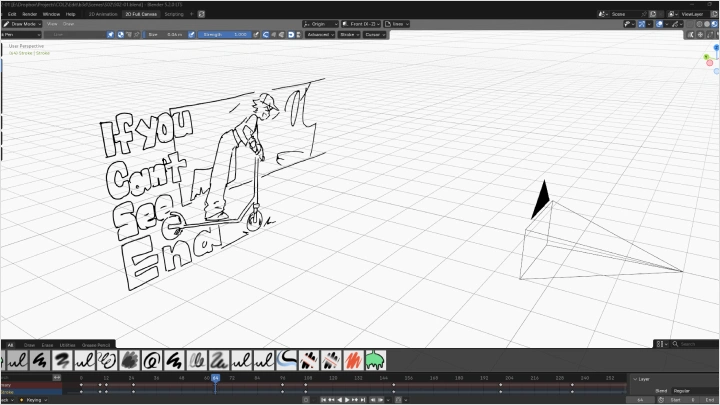This screenshot has width=720, height=405.
Task: Open the Front (X-Z) drawing plane dropdown
Action: (x=361, y=24)
